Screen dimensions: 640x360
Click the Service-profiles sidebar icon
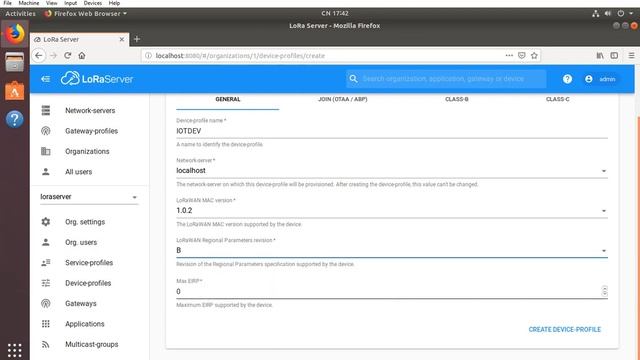coord(46,262)
